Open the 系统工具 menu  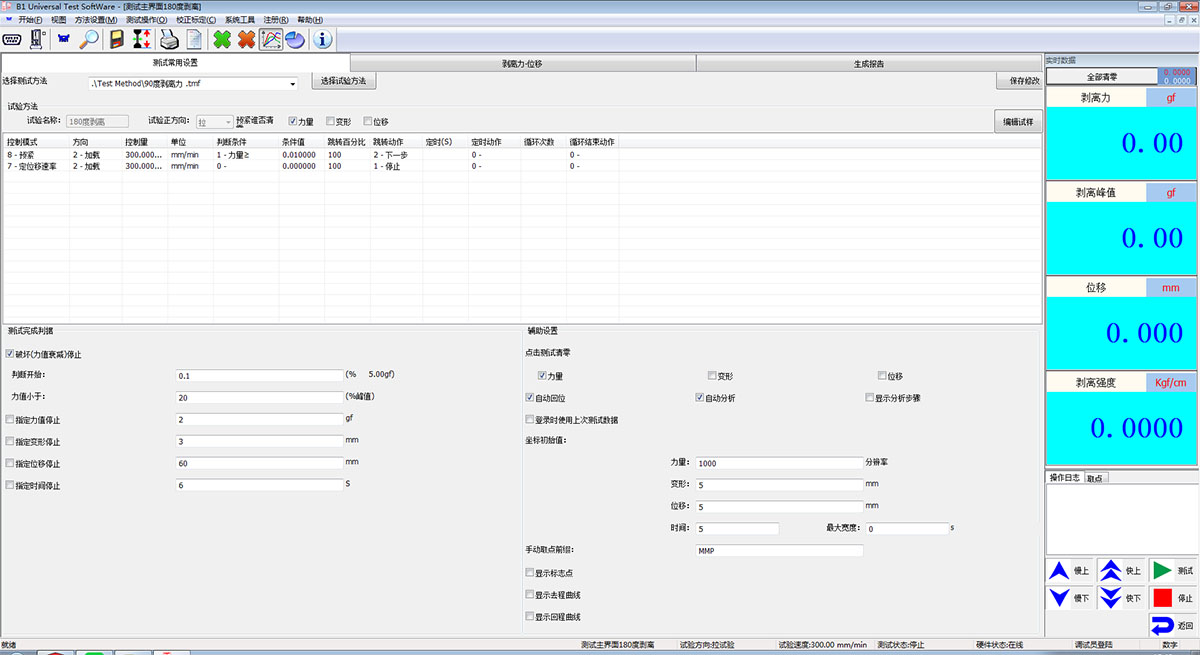pyautogui.click(x=240, y=20)
